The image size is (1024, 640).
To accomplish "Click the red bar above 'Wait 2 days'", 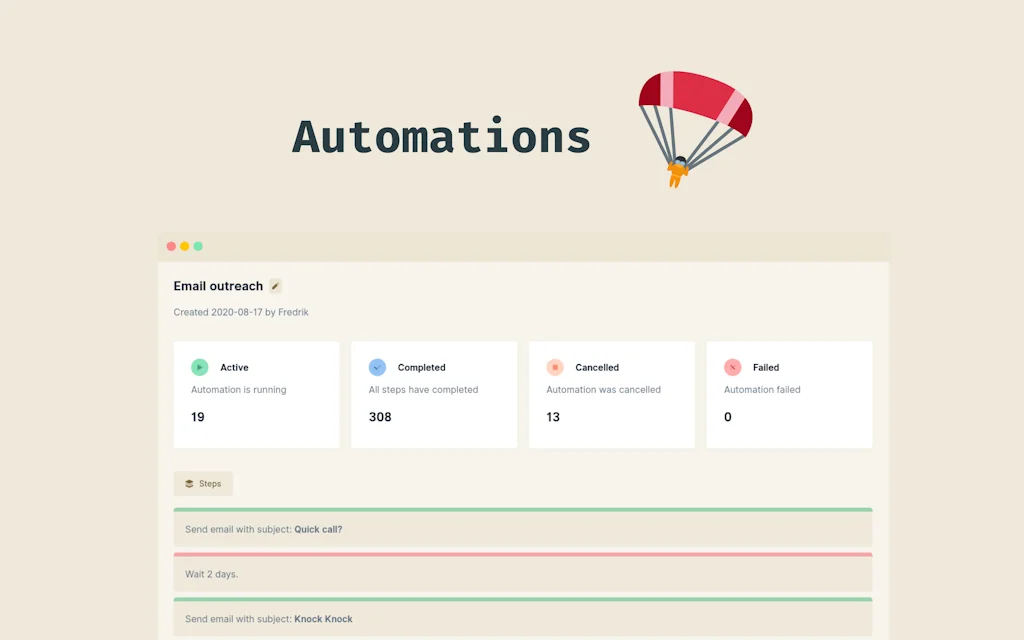I will click(522, 554).
